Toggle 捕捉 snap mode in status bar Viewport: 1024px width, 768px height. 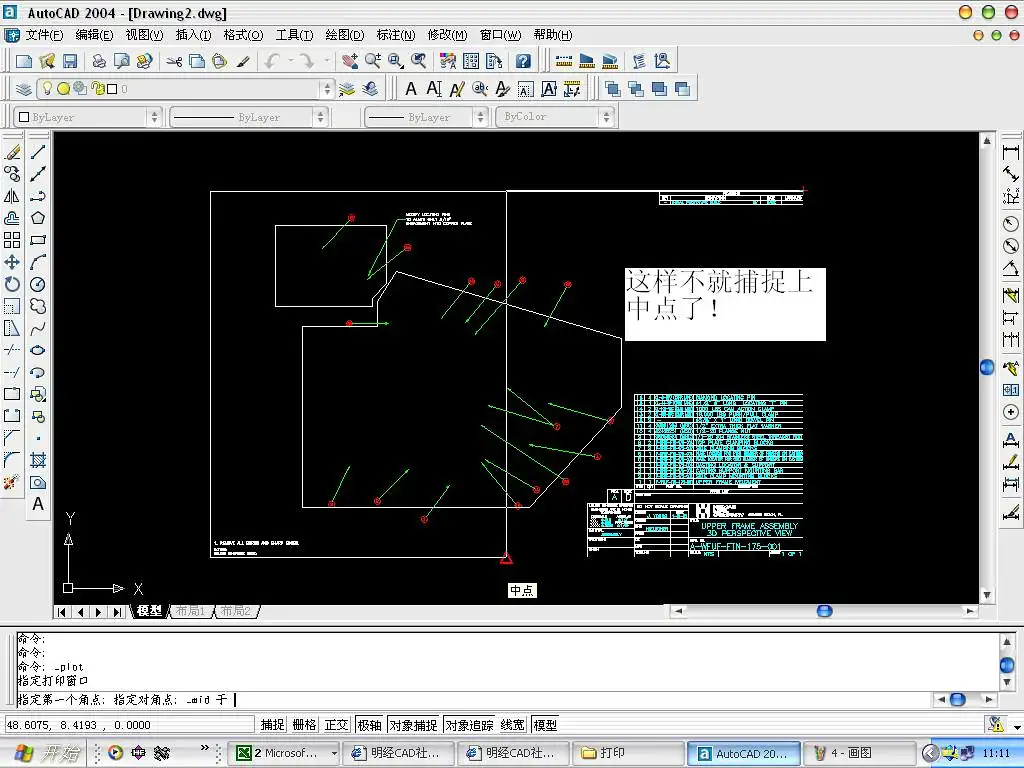[x=272, y=725]
